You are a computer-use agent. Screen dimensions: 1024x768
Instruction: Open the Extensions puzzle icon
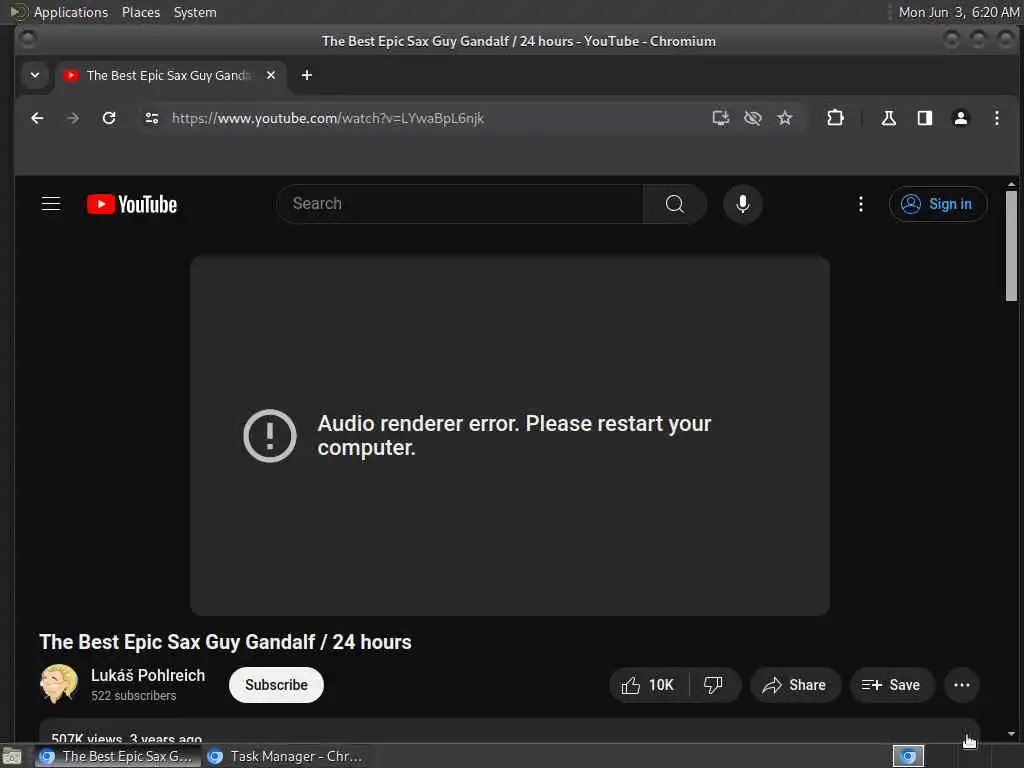pos(835,118)
